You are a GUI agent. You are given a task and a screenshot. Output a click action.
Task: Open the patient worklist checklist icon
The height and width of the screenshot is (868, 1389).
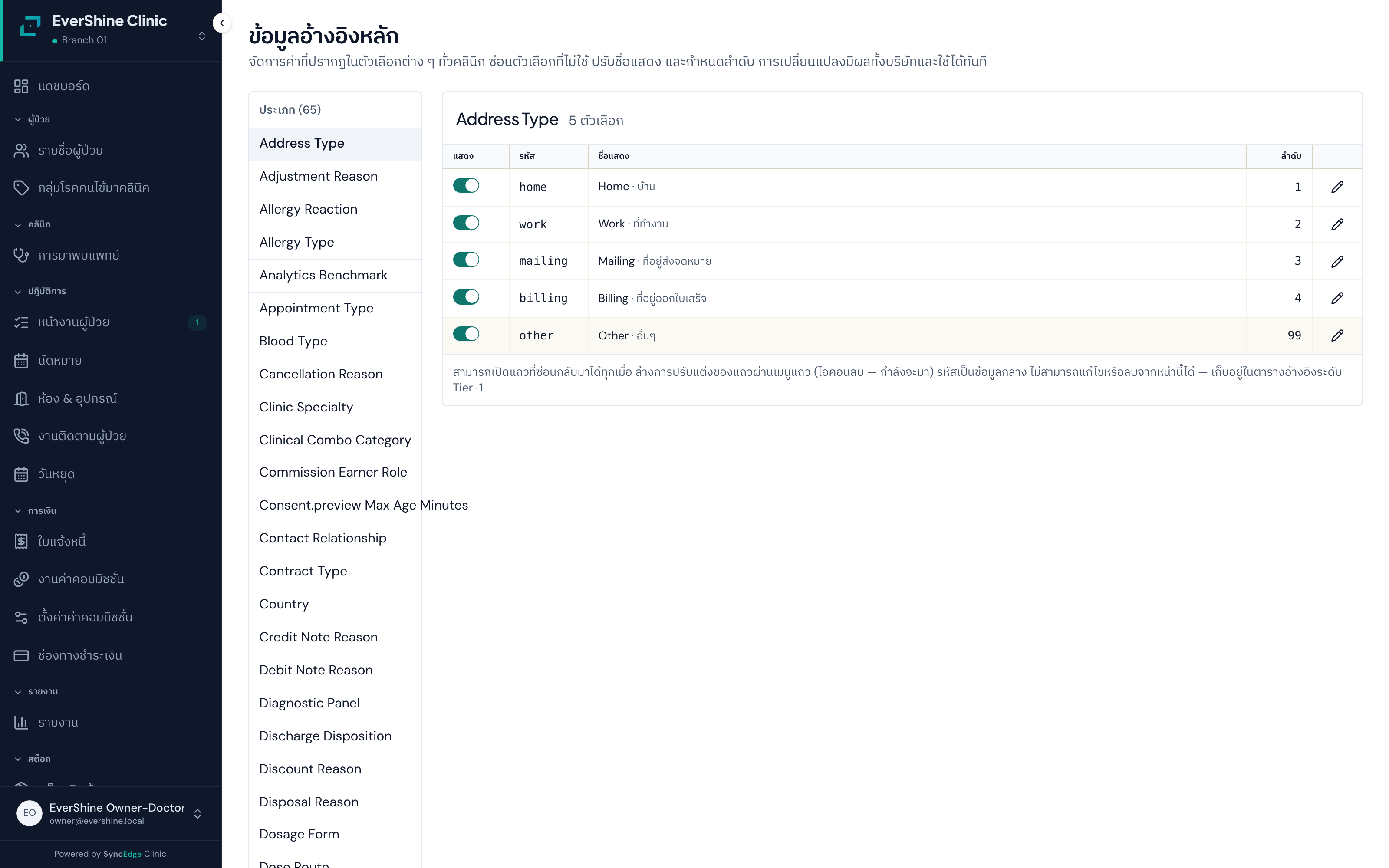(x=21, y=322)
